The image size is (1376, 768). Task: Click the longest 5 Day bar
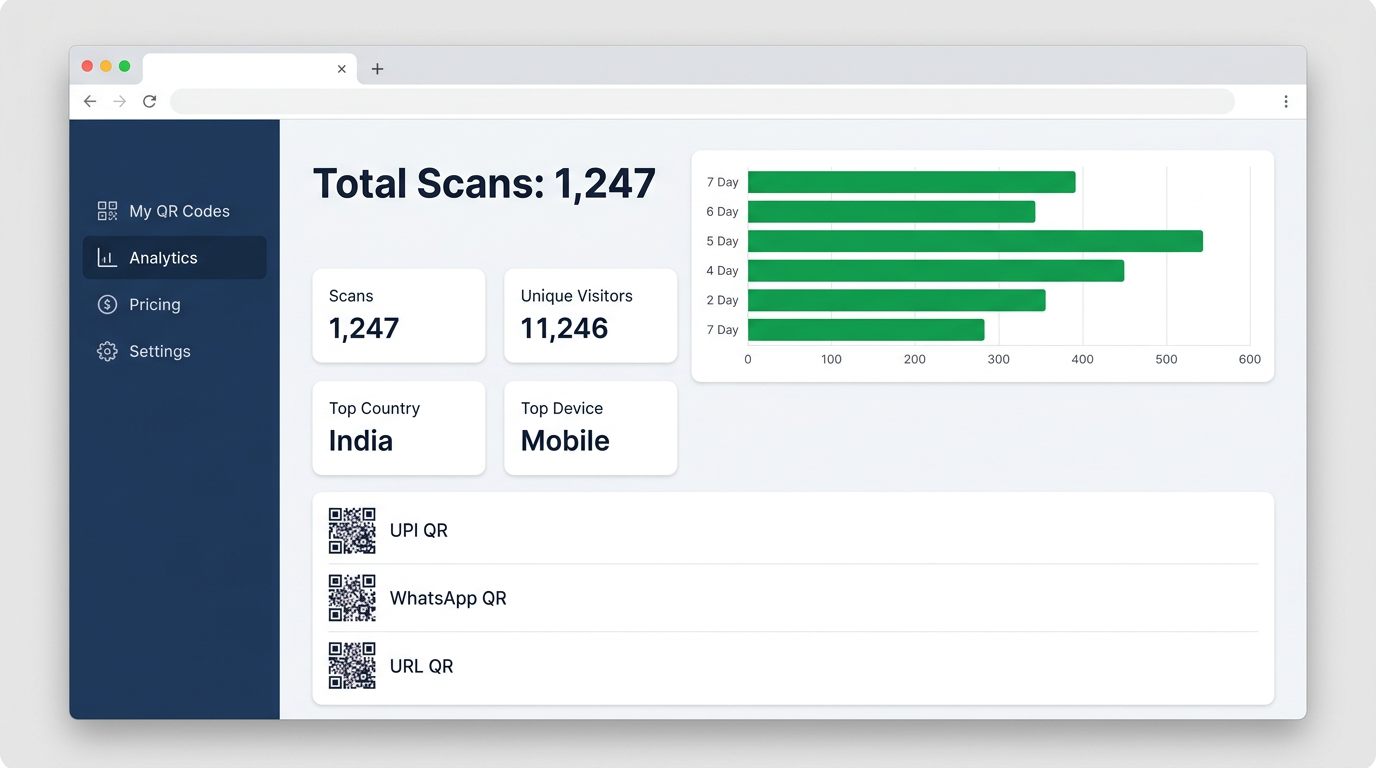click(975, 240)
